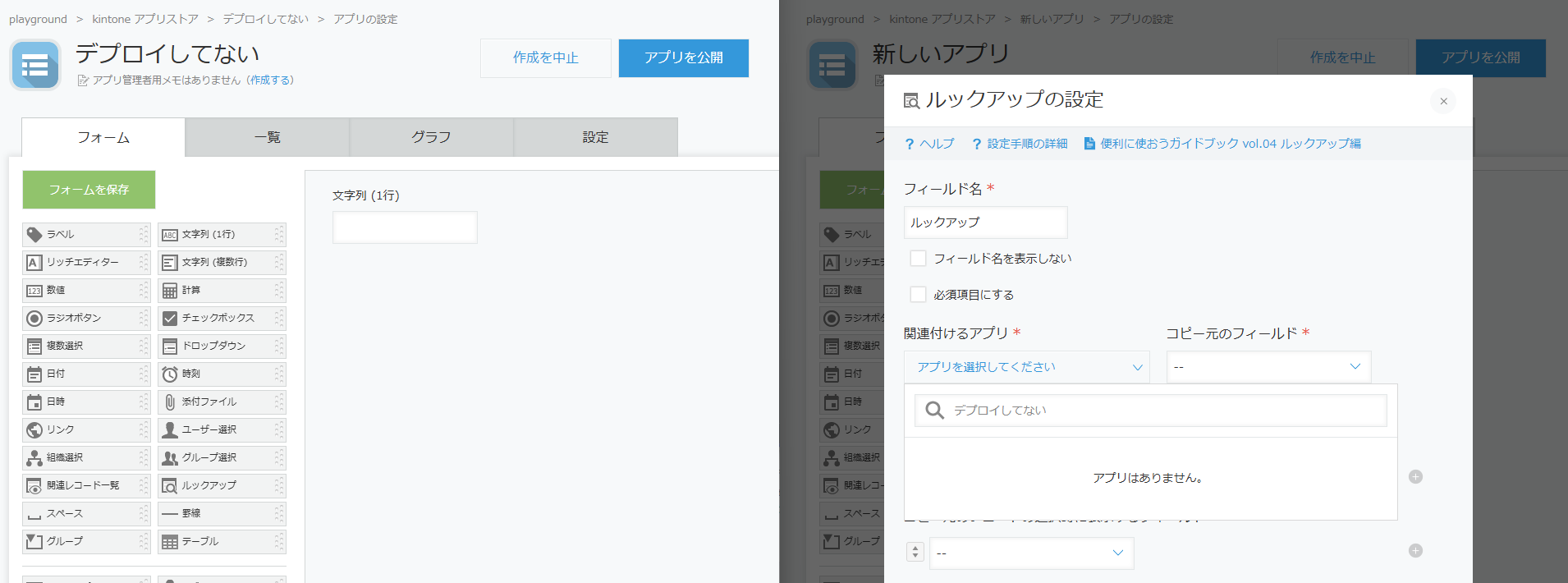Click the up-down stepper beside bottom dropdown
The width and height of the screenshot is (1568, 583).
pyautogui.click(x=915, y=553)
